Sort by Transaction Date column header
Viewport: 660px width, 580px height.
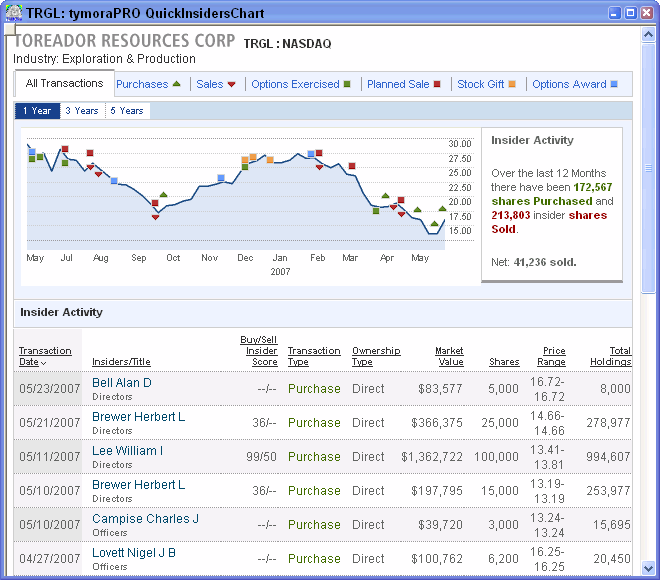[x=45, y=356]
